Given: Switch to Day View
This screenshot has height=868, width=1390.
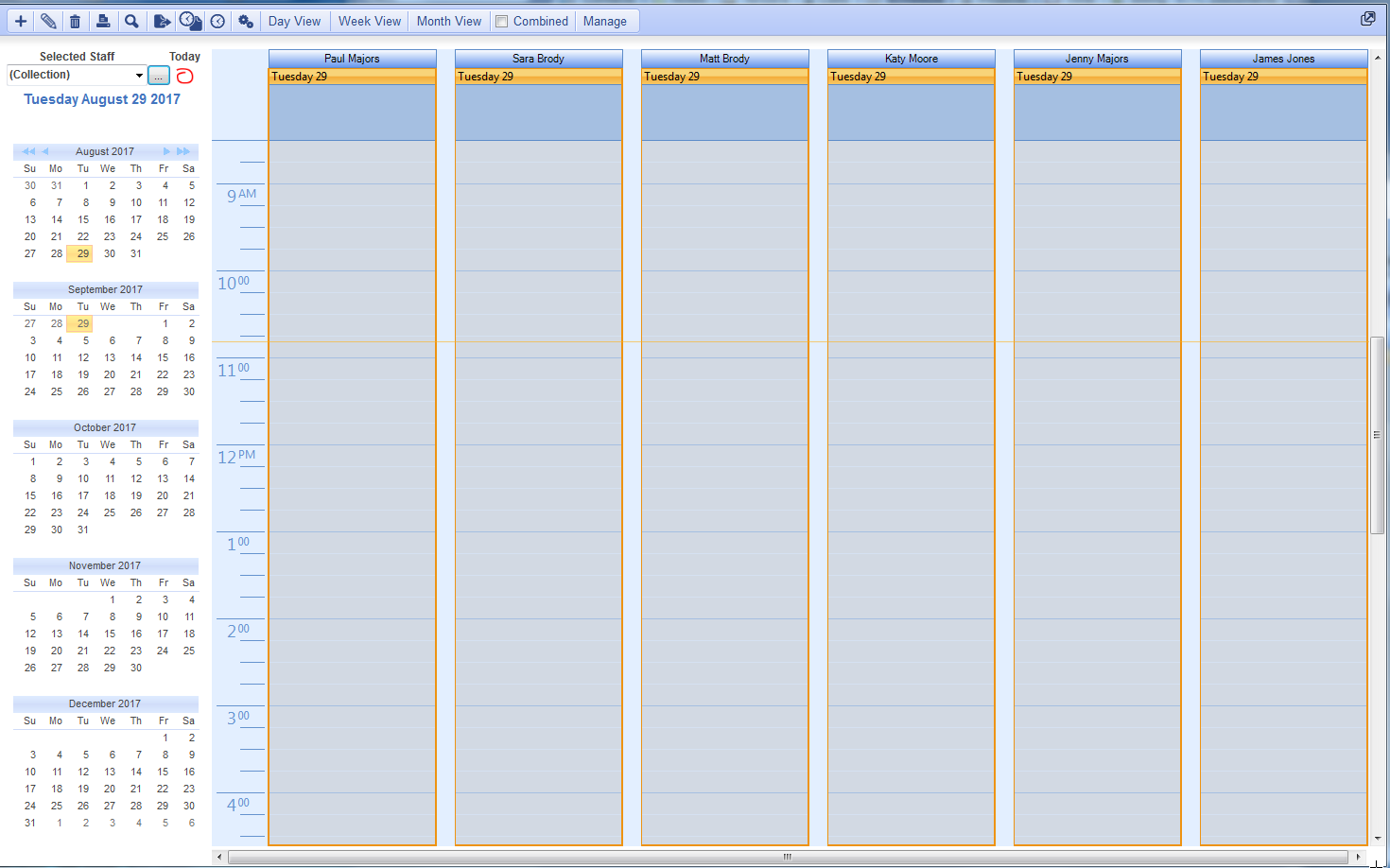Looking at the screenshot, I should pyautogui.click(x=294, y=21).
